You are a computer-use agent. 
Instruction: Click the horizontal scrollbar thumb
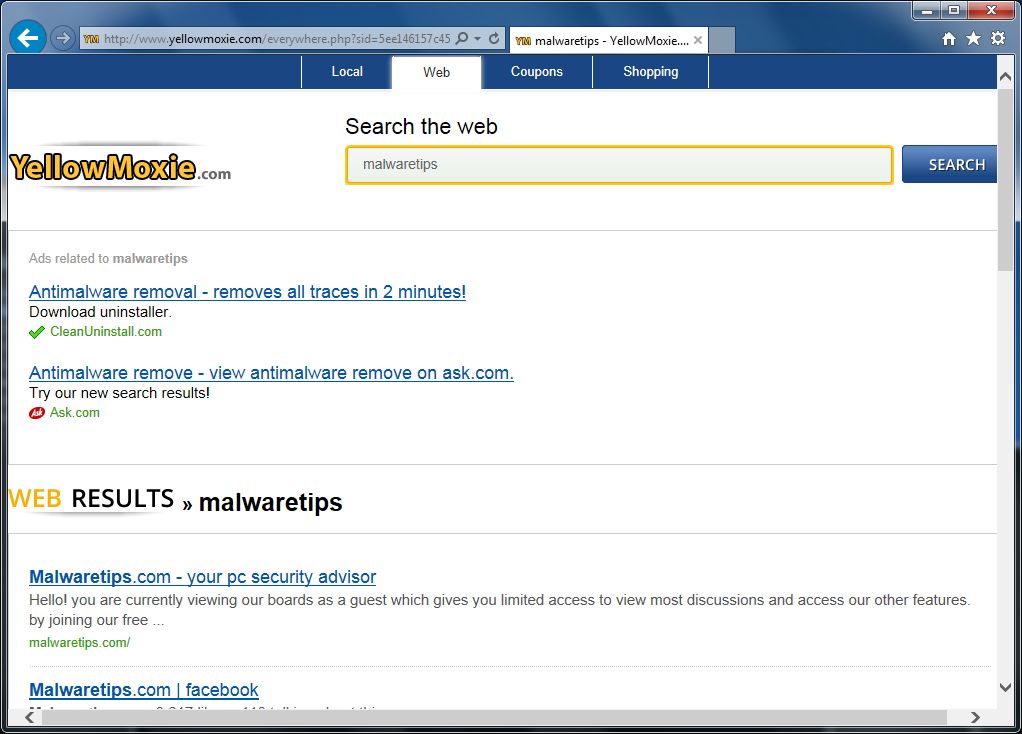click(x=494, y=717)
